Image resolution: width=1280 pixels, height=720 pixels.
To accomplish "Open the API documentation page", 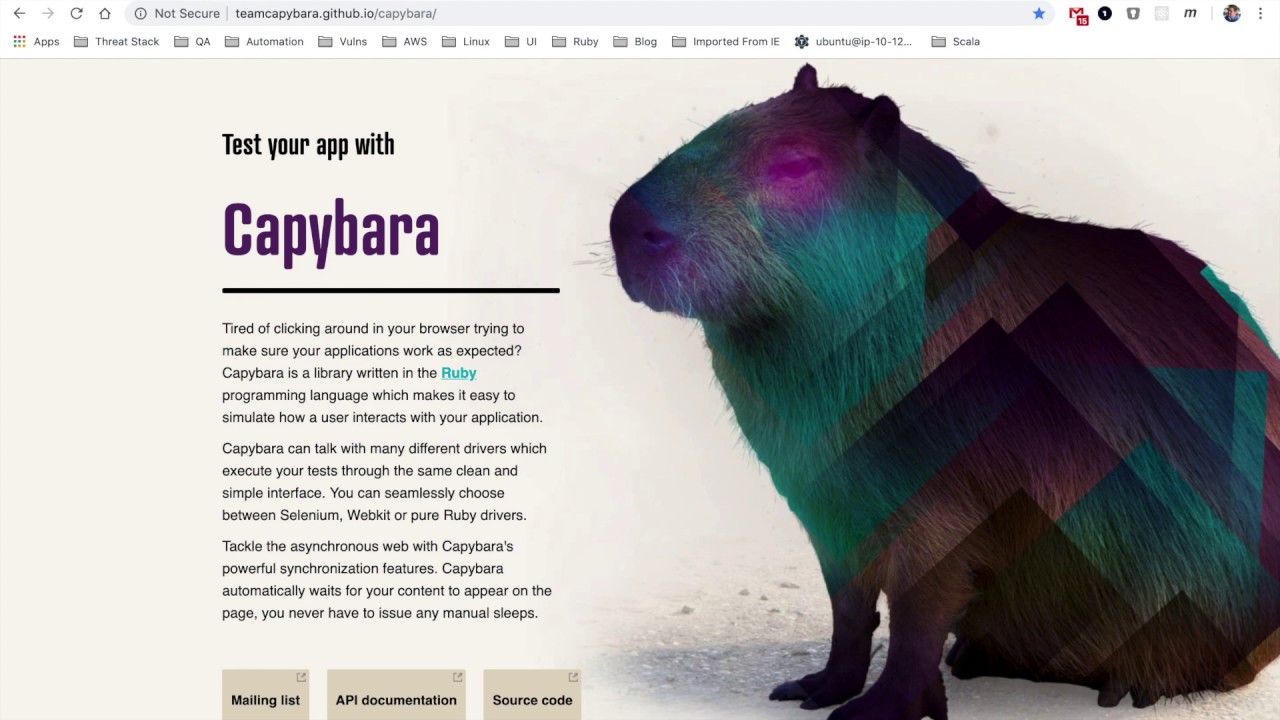I will tap(396, 699).
